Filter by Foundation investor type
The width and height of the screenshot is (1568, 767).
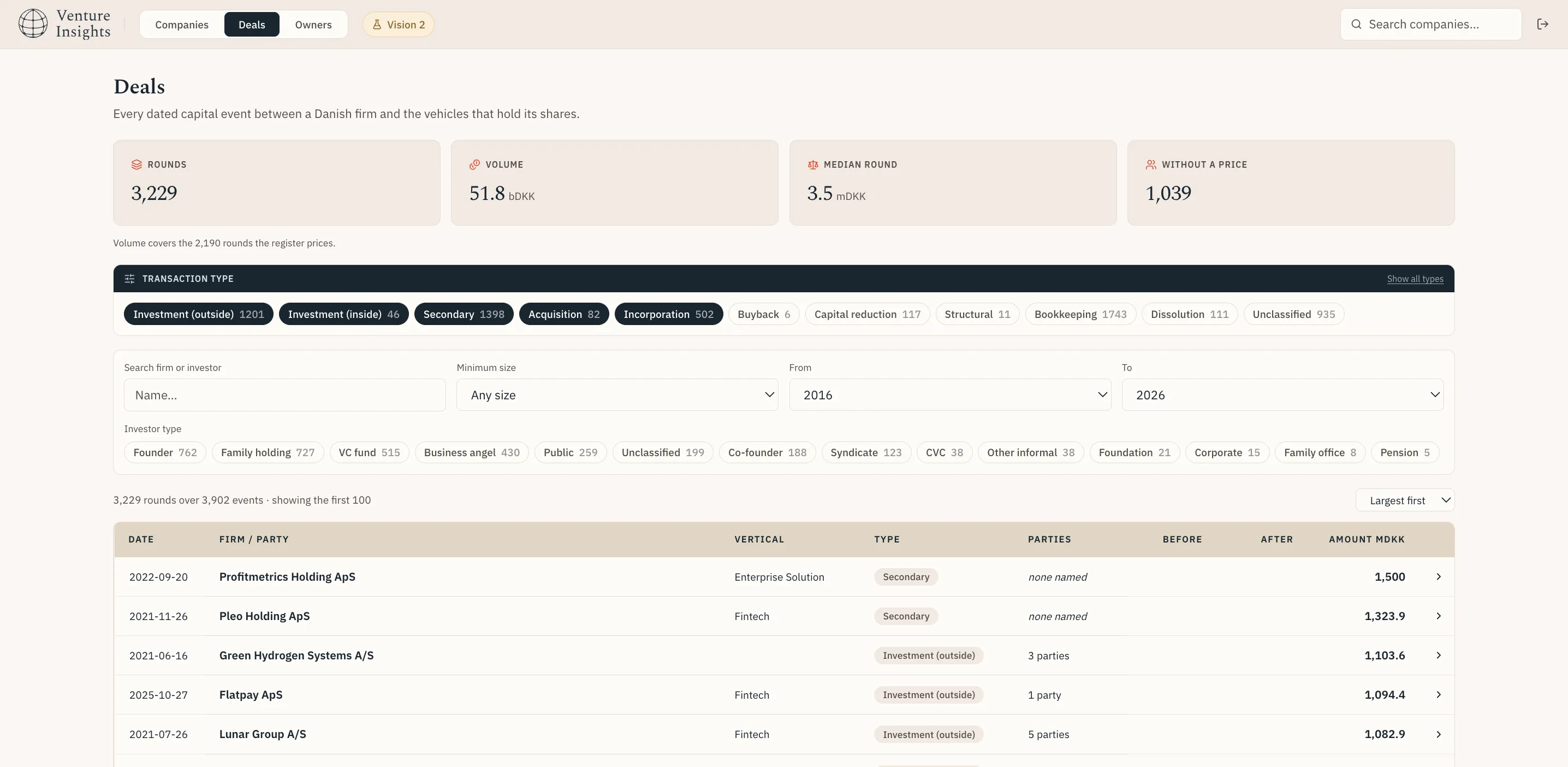pyautogui.click(x=1135, y=452)
